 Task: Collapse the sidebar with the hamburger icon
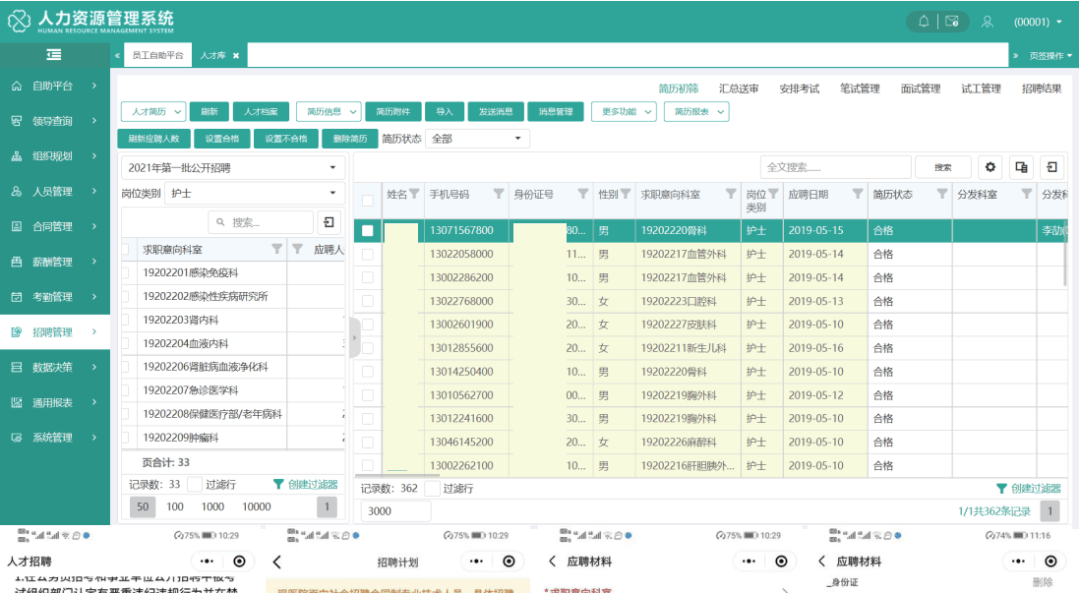pyautogui.click(x=53, y=55)
